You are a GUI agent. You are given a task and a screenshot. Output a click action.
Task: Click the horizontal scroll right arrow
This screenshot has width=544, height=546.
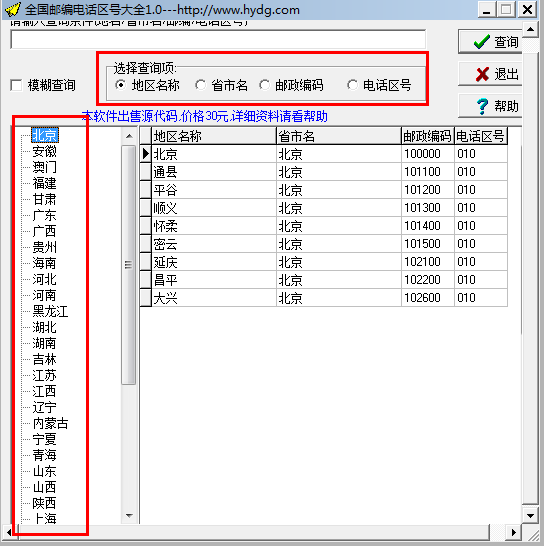[514, 532]
